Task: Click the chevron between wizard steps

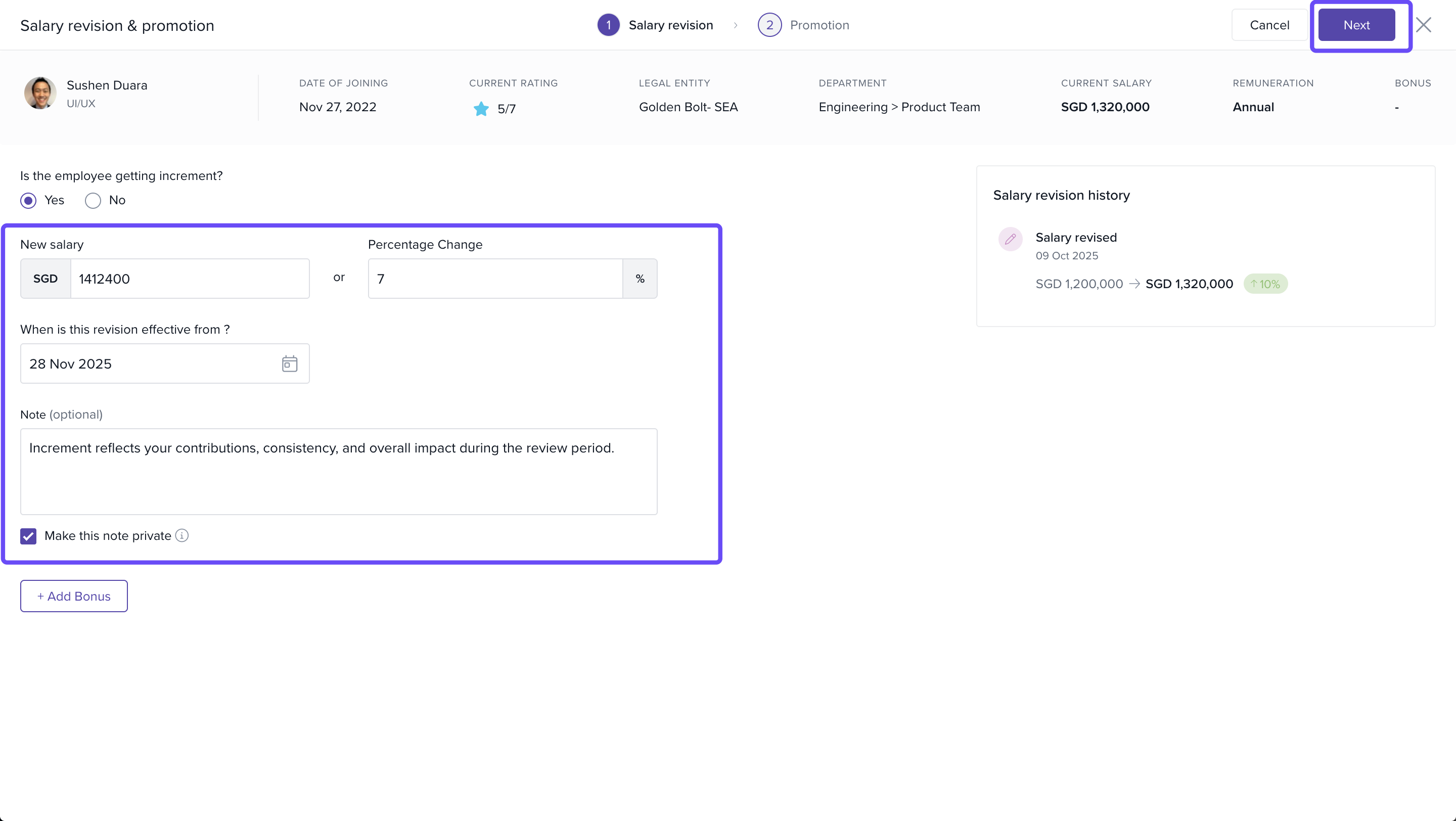Action: point(736,25)
